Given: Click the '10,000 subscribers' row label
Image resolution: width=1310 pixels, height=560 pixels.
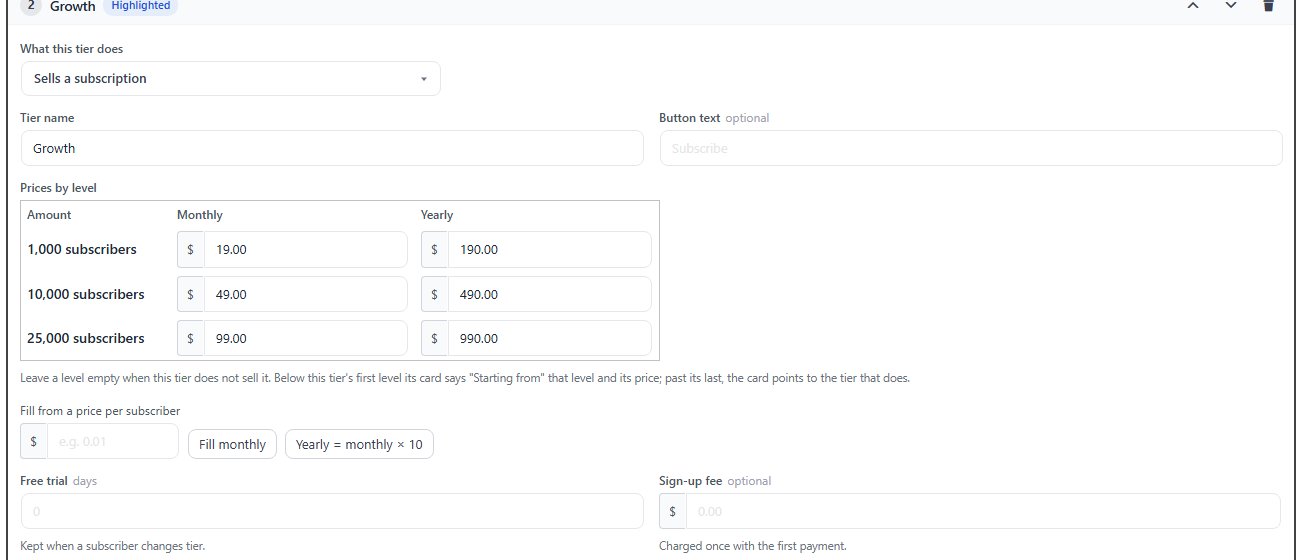Looking at the screenshot, I should (x=86, y=294).
